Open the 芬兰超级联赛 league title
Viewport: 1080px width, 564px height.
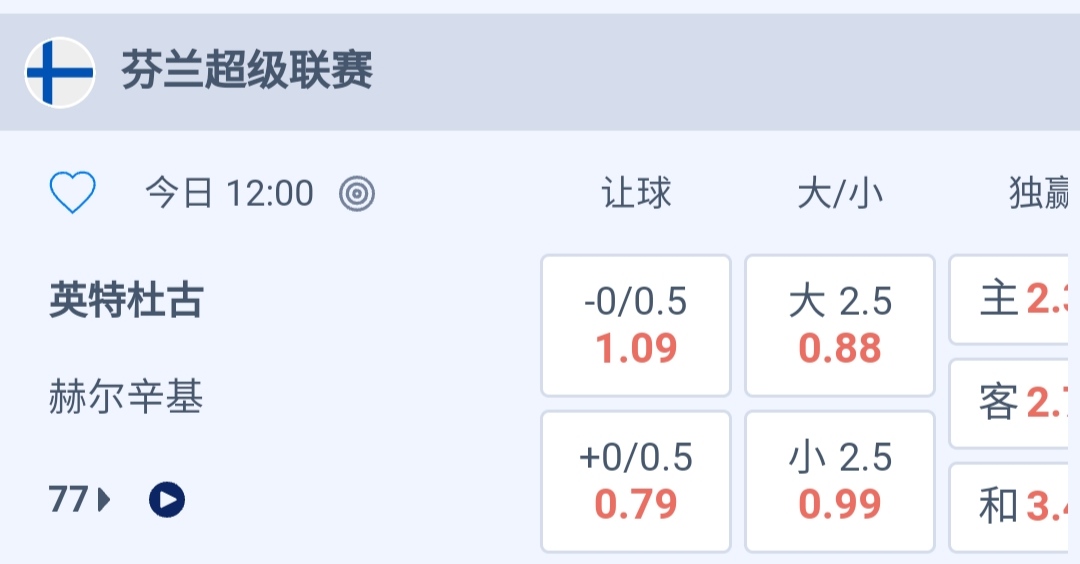coord(247,72)
